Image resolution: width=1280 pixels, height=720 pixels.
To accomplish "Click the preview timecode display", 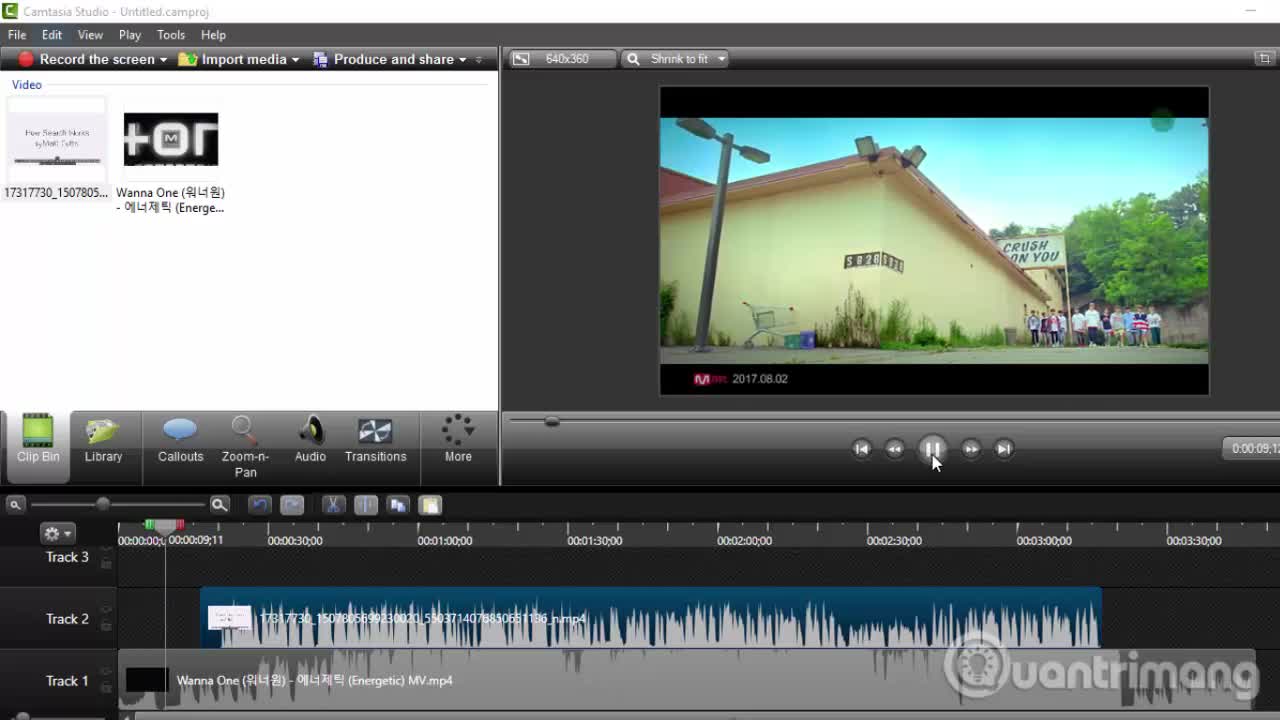I will [x=1252, y=449].
